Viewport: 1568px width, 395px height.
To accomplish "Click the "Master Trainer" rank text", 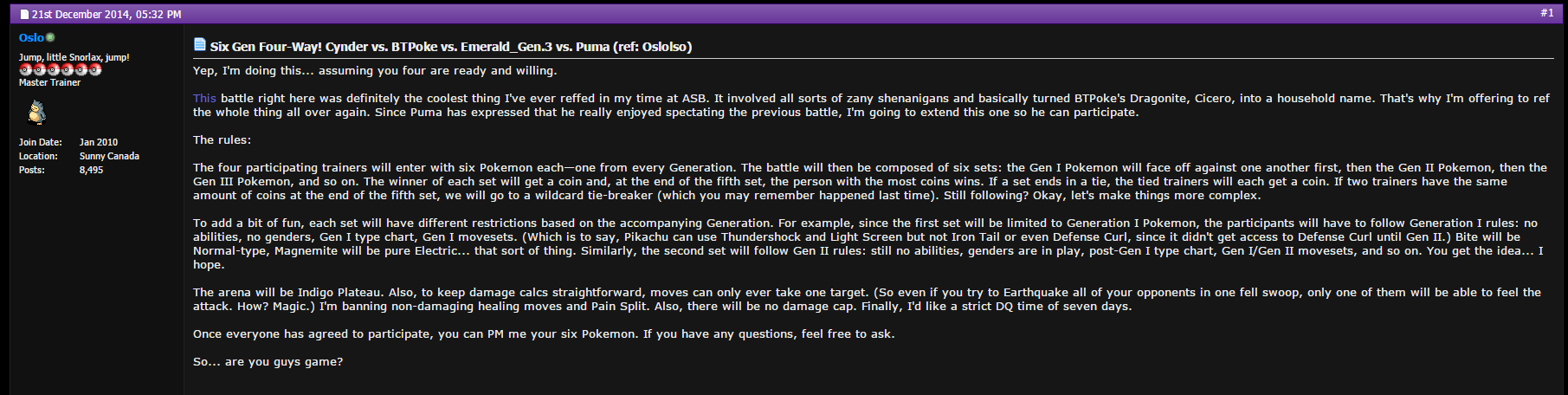I will tap(49, 82).
